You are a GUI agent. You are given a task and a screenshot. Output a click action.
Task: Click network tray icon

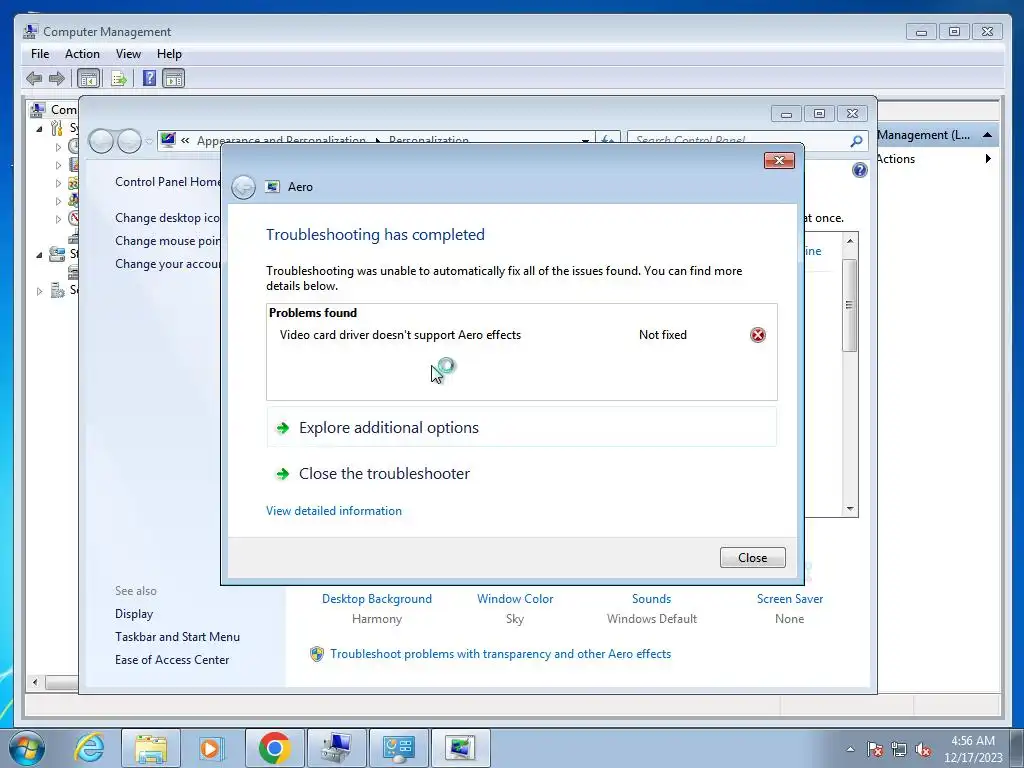(x=899, y=749)
